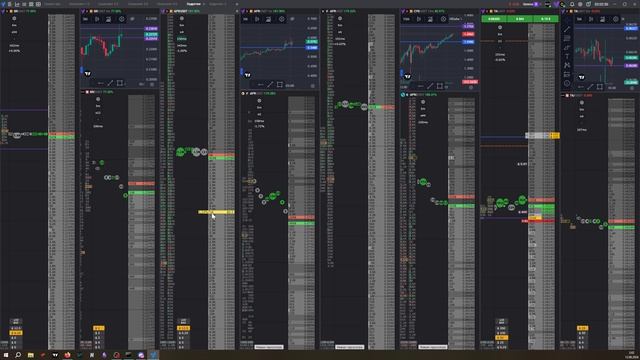Open the first workspace tab in the top bar

pos(52,4)
